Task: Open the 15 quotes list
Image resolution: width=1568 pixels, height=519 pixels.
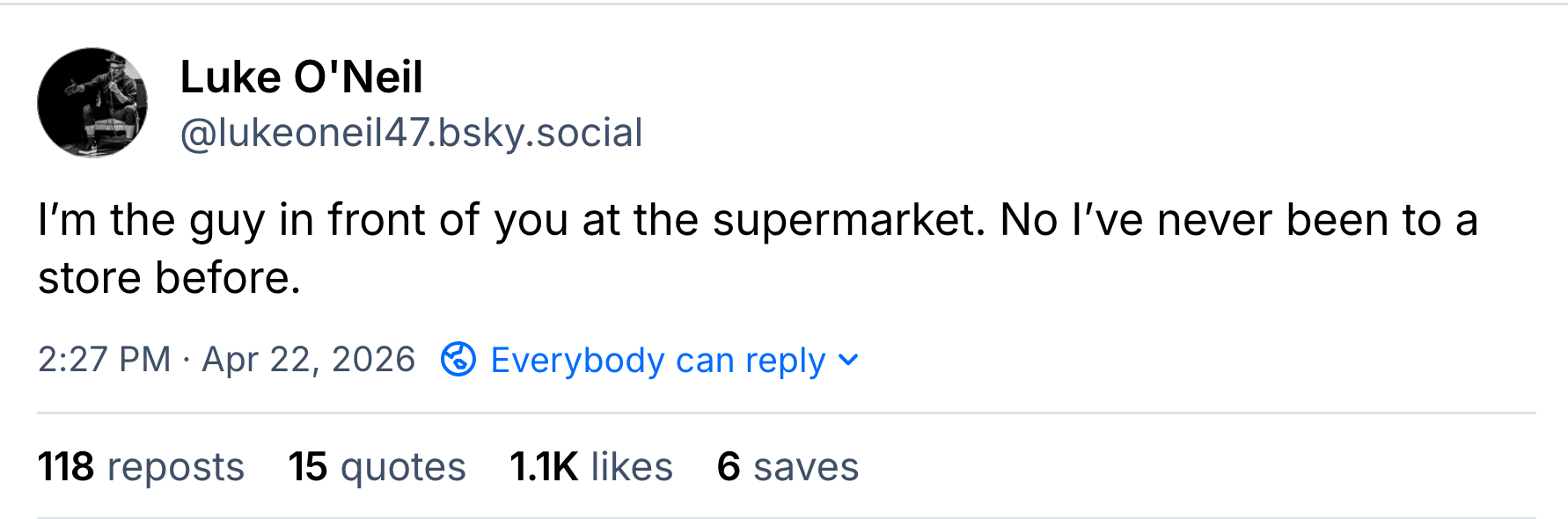Action: tap(377, 466)
